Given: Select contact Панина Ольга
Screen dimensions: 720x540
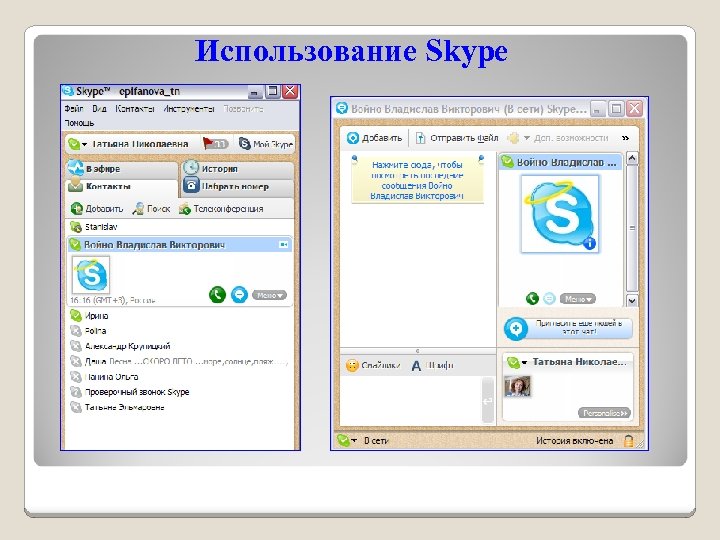Looking at the screenshot, I should click(180, 377).
